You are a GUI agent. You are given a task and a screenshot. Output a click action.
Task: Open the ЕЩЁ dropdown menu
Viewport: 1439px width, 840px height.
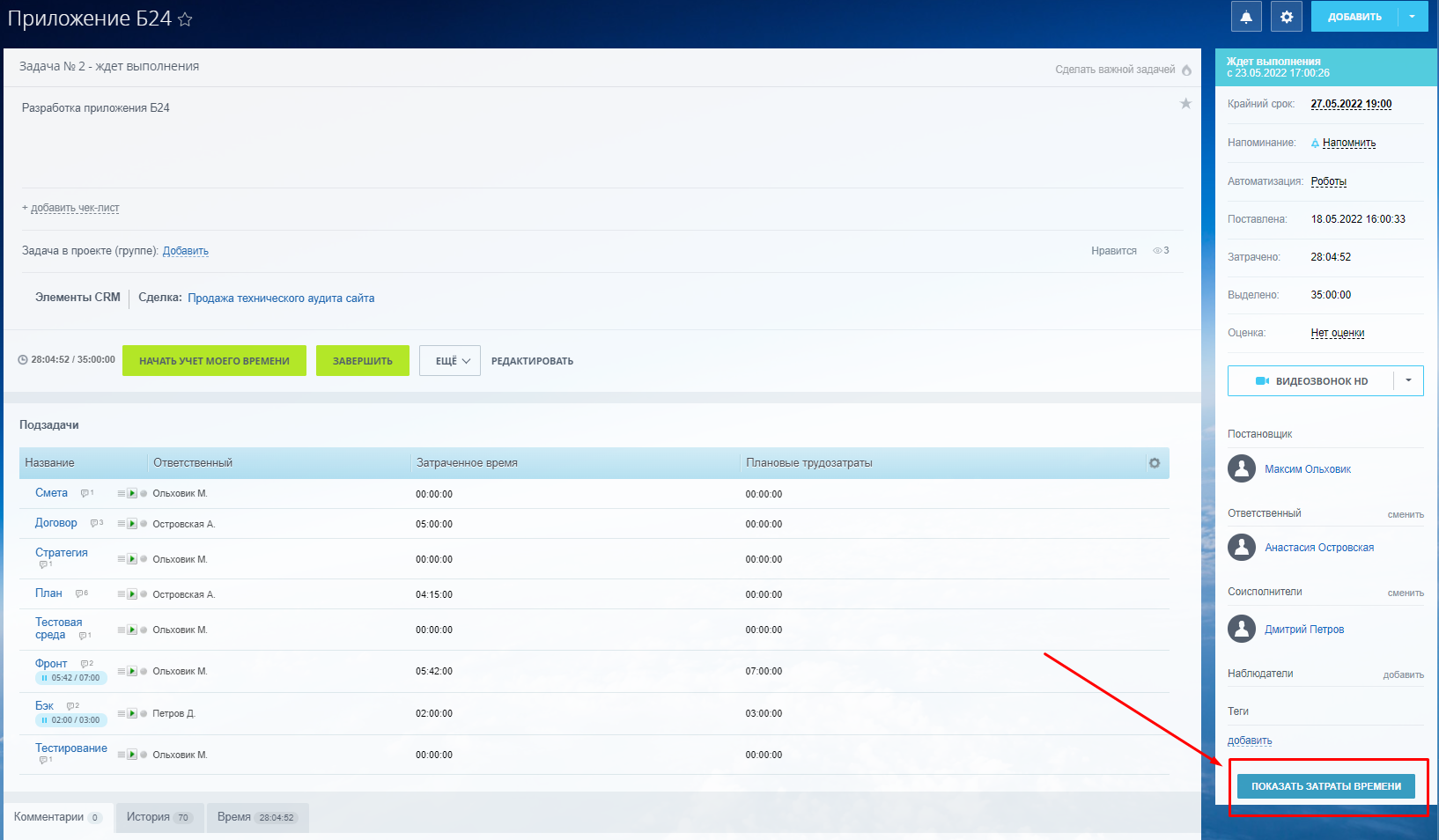[450, 361]
